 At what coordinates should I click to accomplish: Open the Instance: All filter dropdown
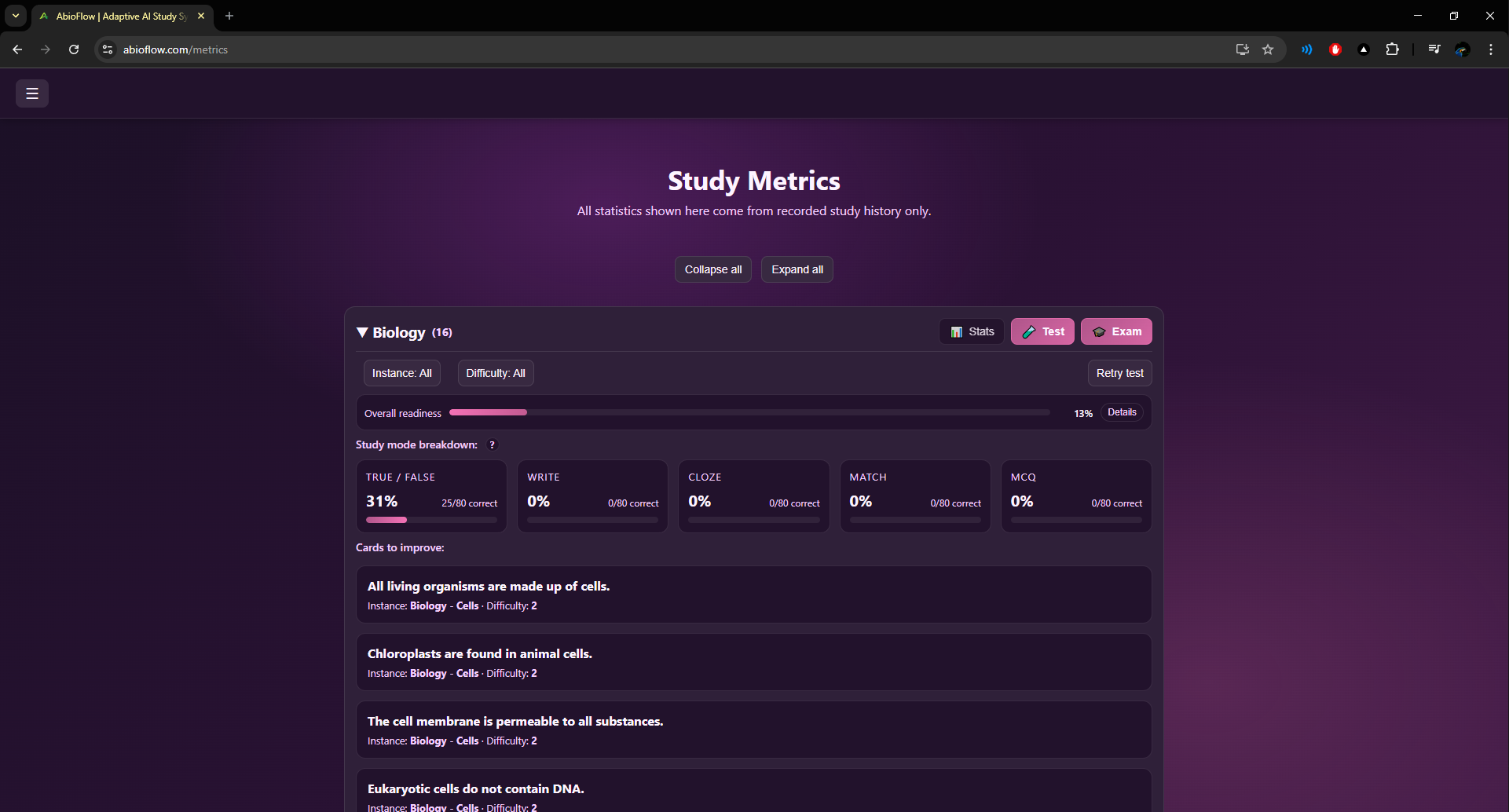tap(401, 372)
